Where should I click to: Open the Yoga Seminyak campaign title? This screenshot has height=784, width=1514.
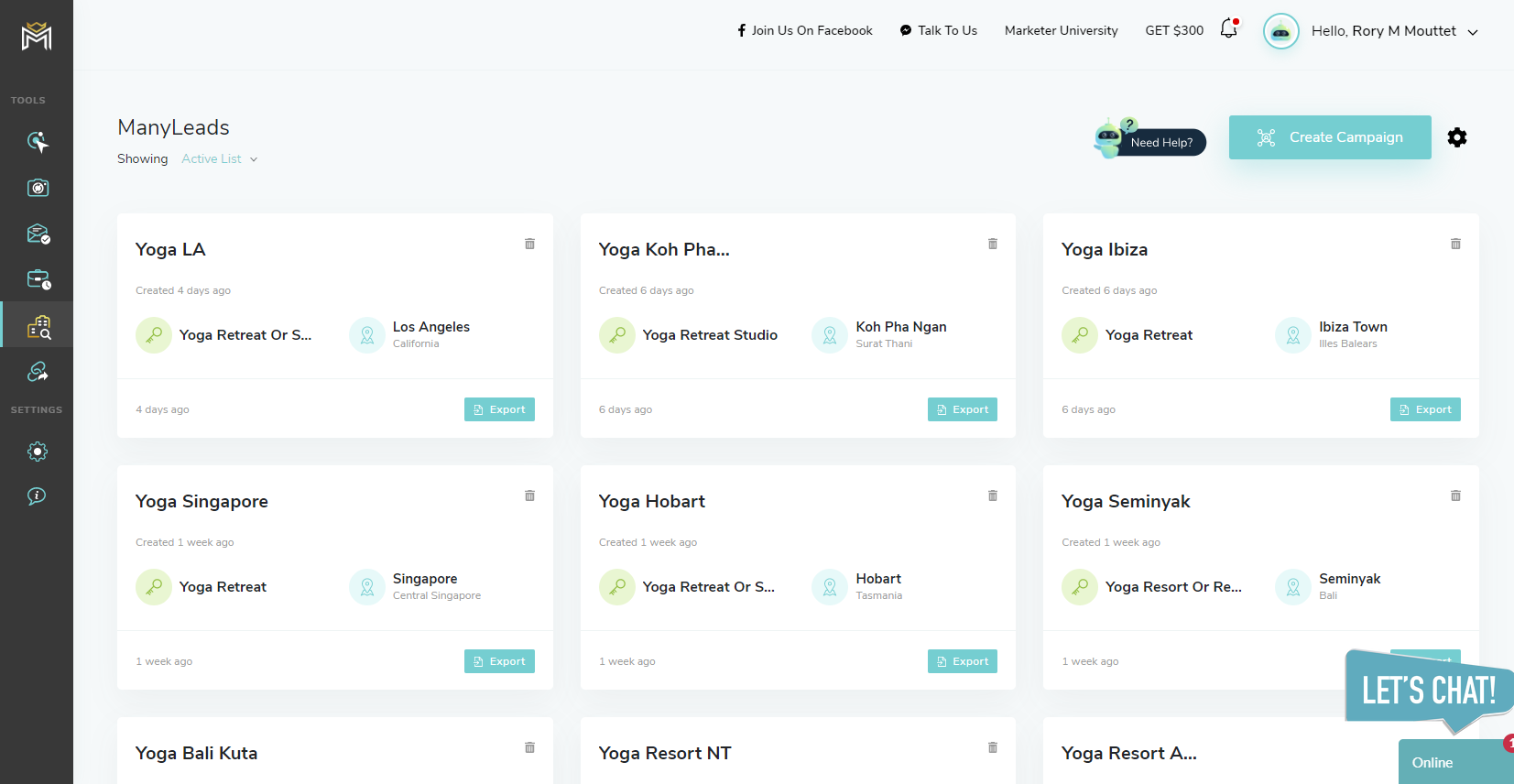[x=1126, y=501]
